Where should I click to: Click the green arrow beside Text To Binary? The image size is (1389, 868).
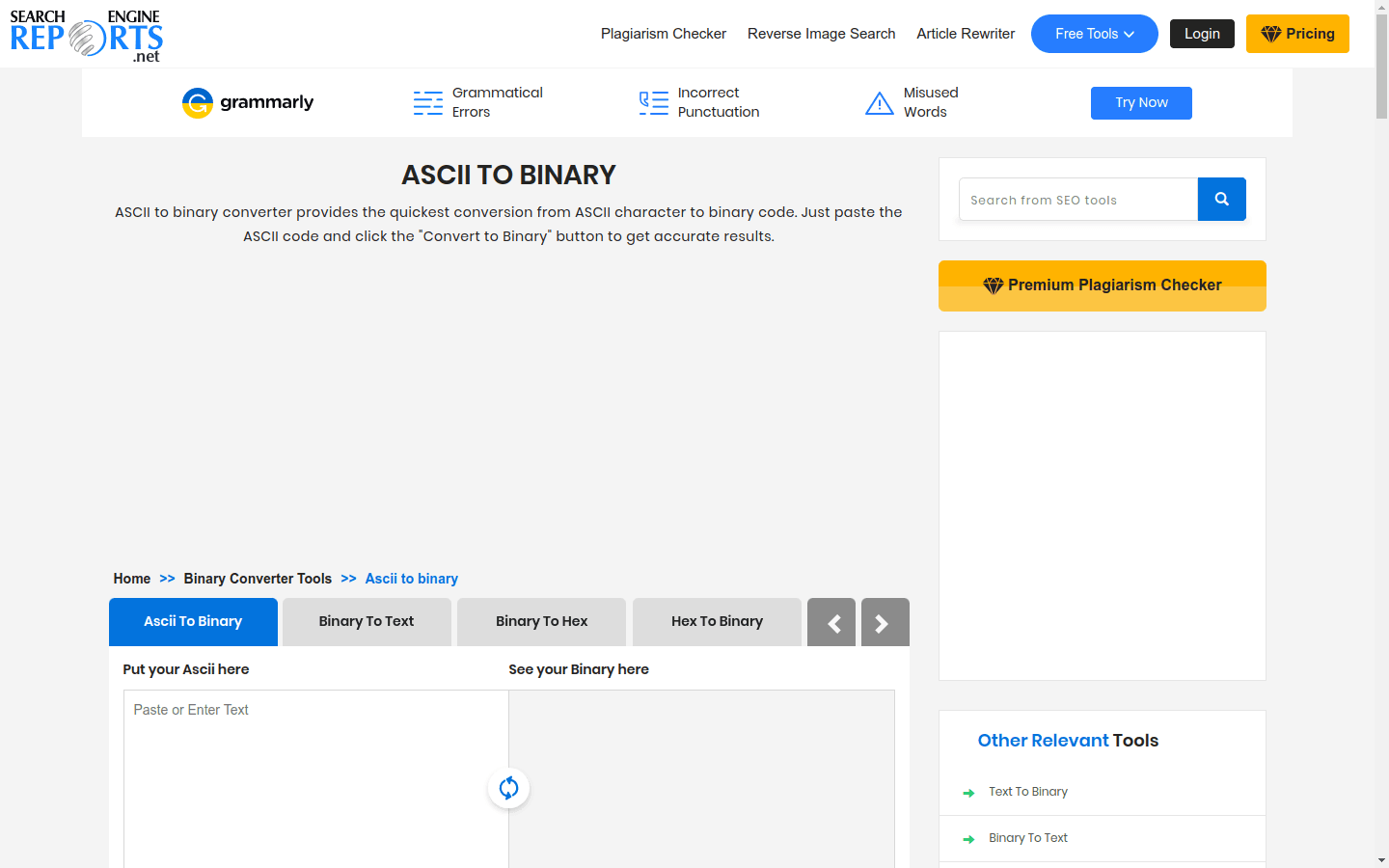969,792
